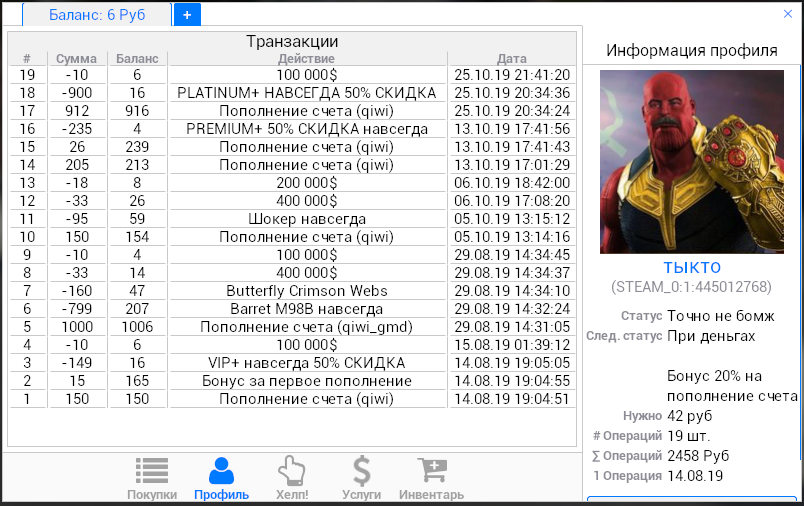Click the # column header
This screenshot has height=506, width=804.
[x=27, y=59]
